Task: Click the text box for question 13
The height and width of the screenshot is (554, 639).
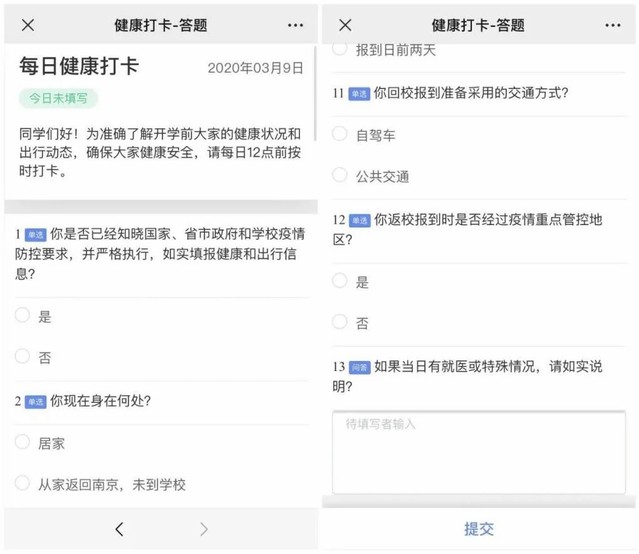Action: [479, 452]
